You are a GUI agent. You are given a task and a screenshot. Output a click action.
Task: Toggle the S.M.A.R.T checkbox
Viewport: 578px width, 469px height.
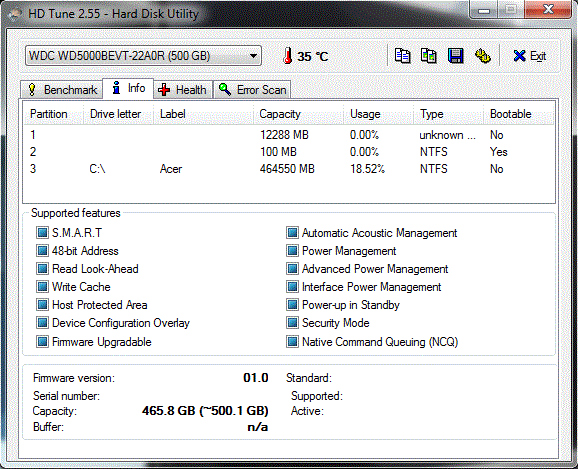(x=42, y=232)
